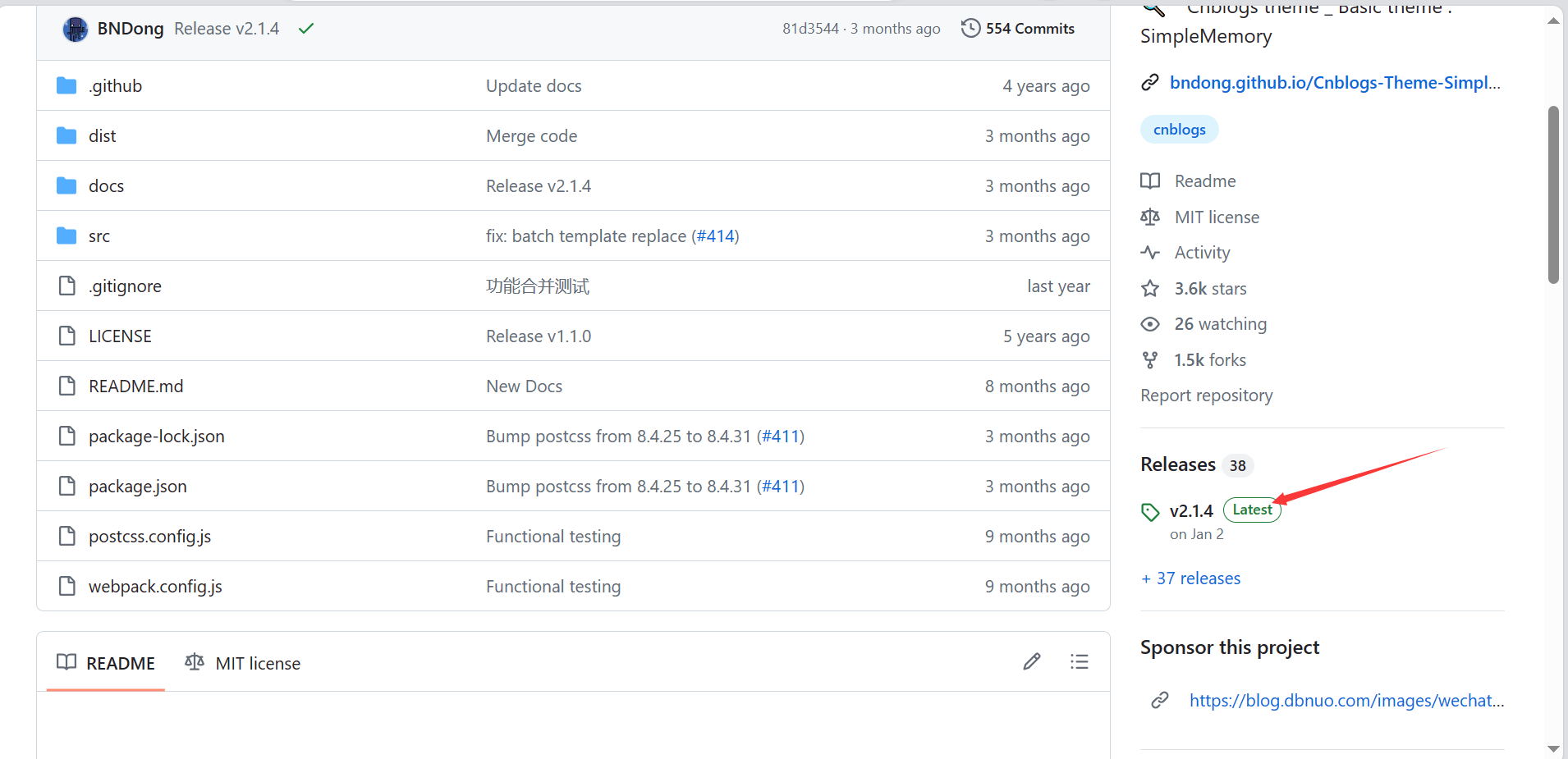This screenshot has width=1568, height=759.
Task: Click the star icon beside 3.6k stars
Action: pos(1150,289)
